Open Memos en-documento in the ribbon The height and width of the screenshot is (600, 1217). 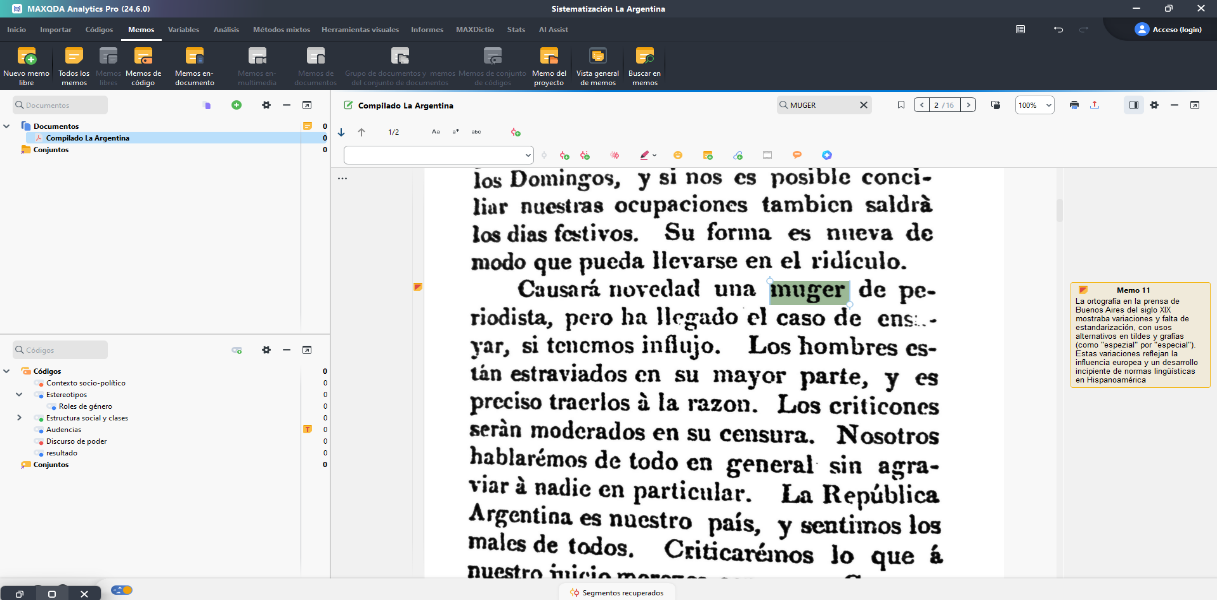click(x=194, y=66)
